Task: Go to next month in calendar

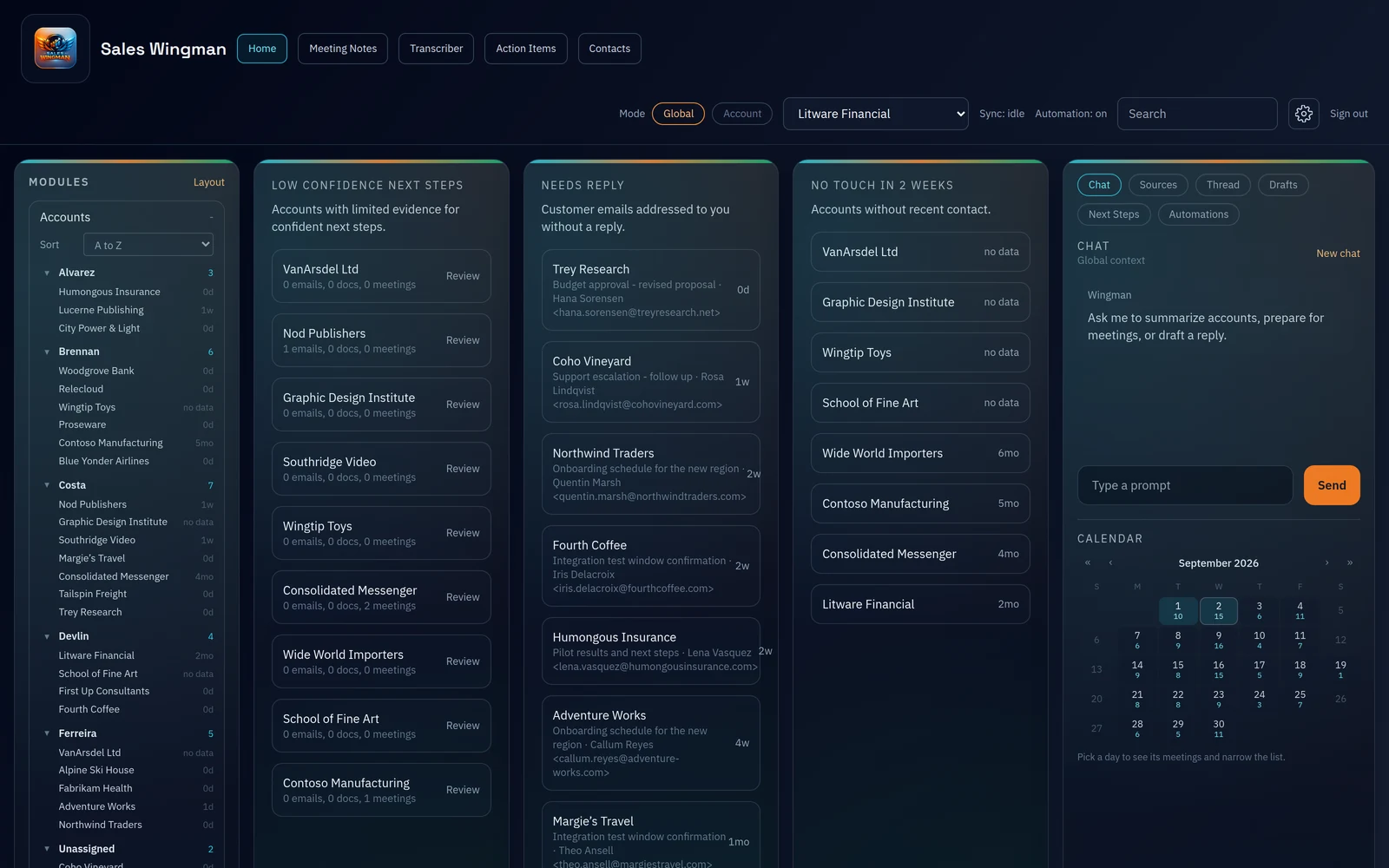Action: coord(1326,562)
